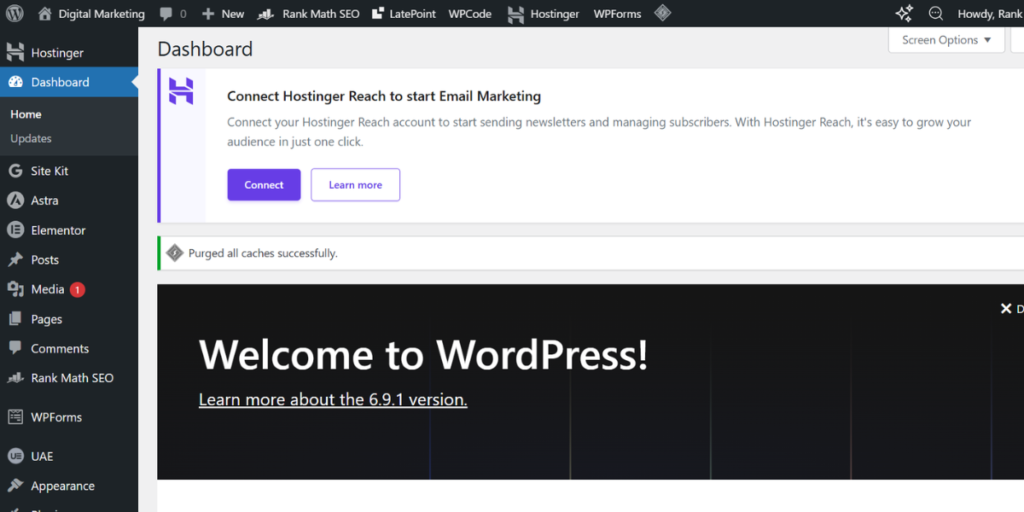Open Learn more about the 6.9.1 version link
Image resolution: width=1024 pixels, height=512 pixels.
click(333, 400)
